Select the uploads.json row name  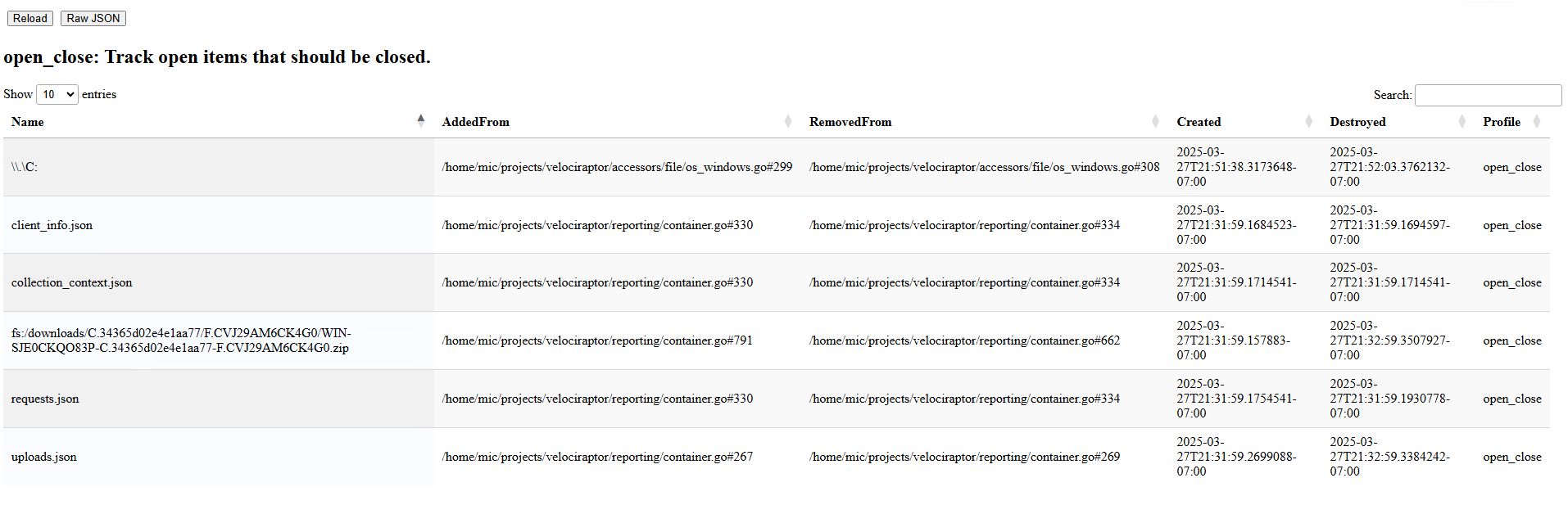(x=43, y=457)
